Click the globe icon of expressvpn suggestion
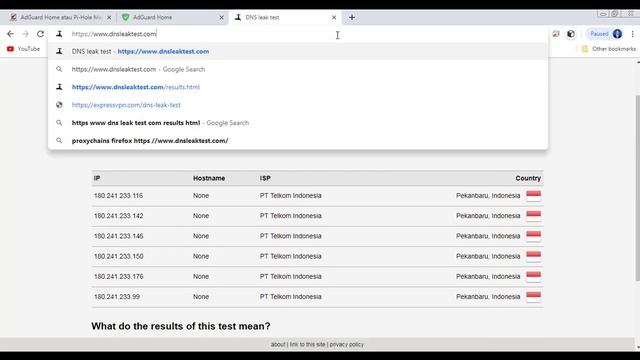Viewport: 640px width, 360px height. pos(59,105)
